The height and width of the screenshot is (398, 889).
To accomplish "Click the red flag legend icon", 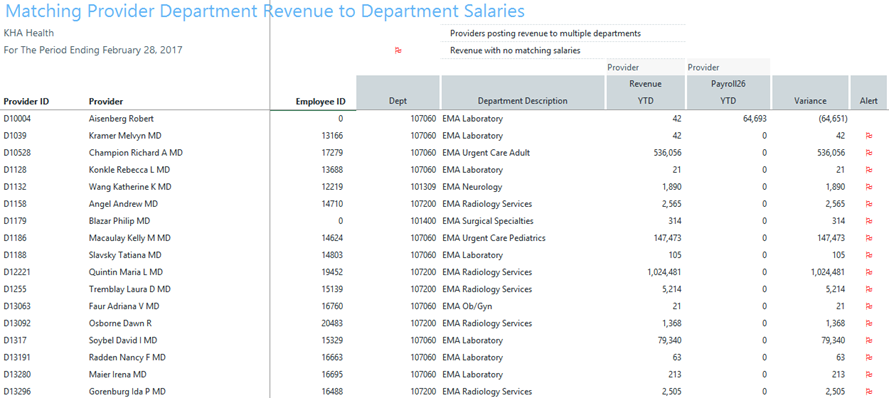I will click(x=398, y=50).
